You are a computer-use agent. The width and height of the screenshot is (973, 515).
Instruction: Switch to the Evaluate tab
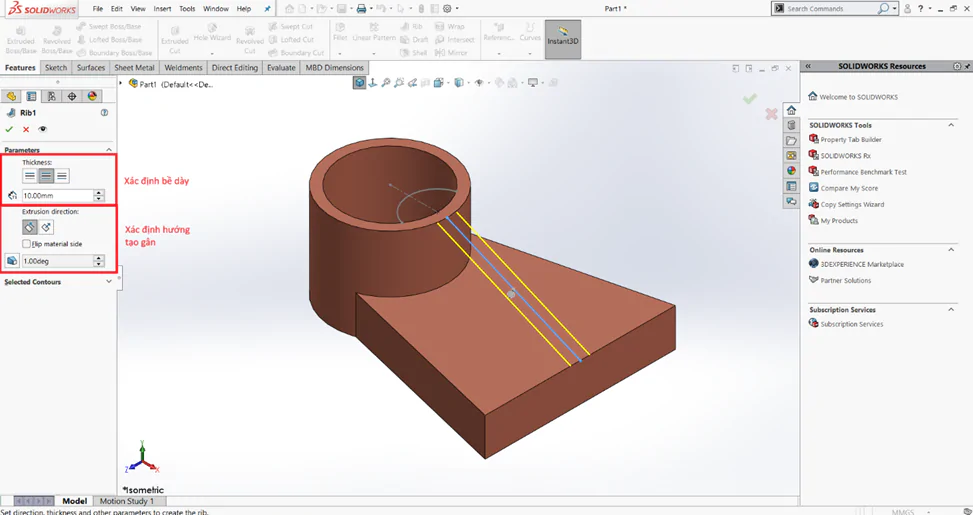click(281, 68)
